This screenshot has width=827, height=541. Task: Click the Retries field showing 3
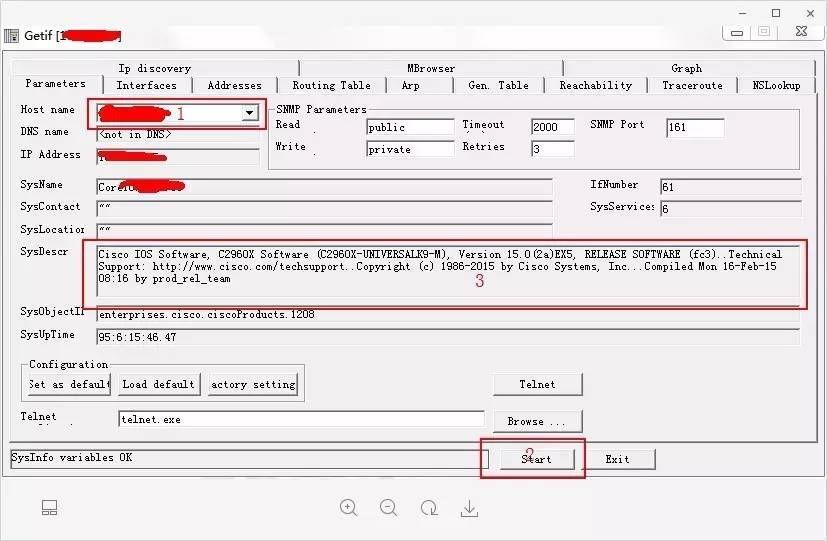coord(552,149)
